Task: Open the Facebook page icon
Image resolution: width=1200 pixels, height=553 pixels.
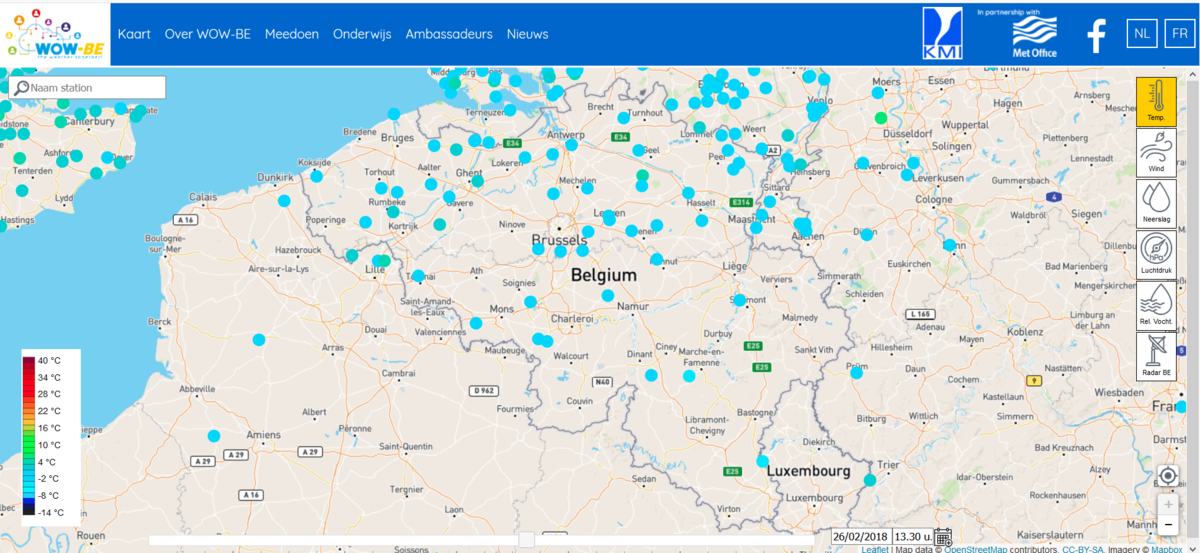Action: click(x=1096, y=36)
